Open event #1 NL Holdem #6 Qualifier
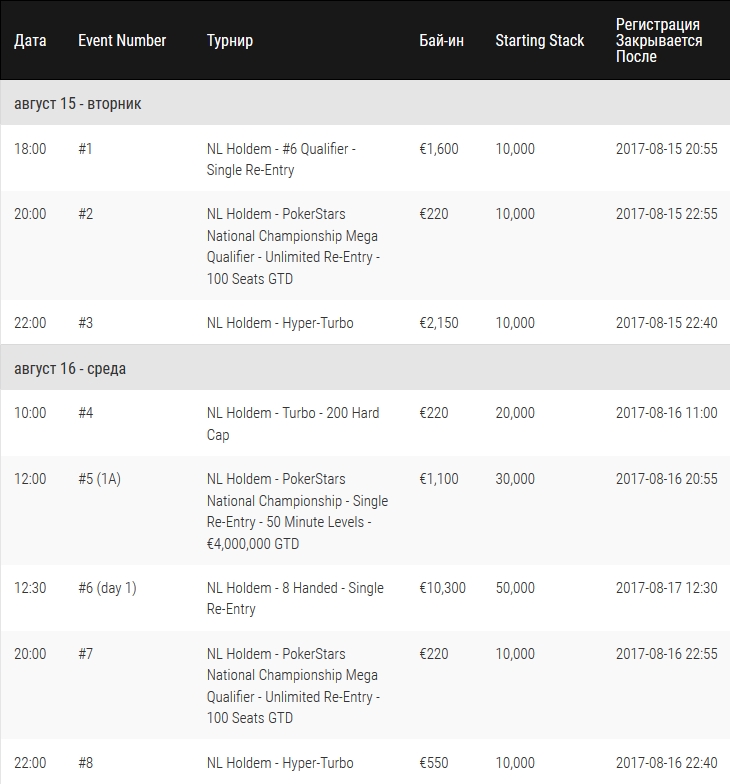 pyautogui.click(x=281, y=159)
